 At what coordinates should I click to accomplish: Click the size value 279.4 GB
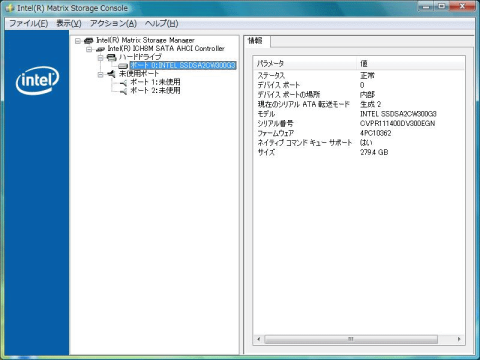[x=374, y=152]
